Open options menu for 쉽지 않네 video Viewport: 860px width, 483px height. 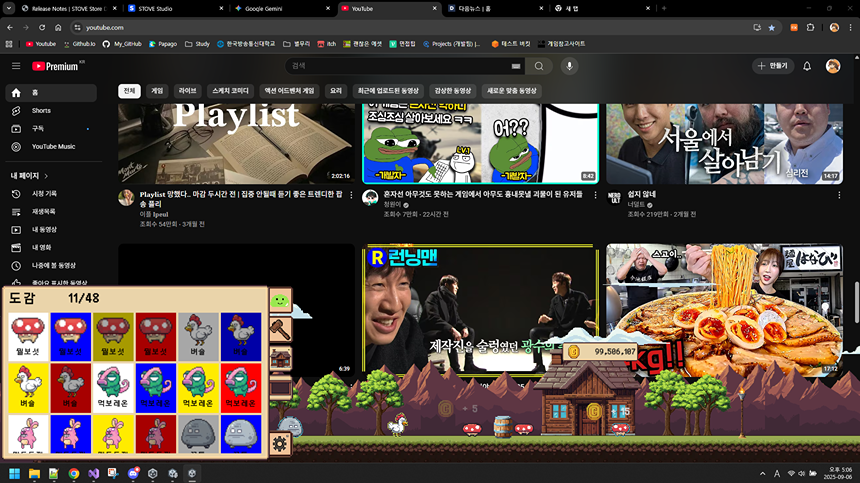(839, 195)
